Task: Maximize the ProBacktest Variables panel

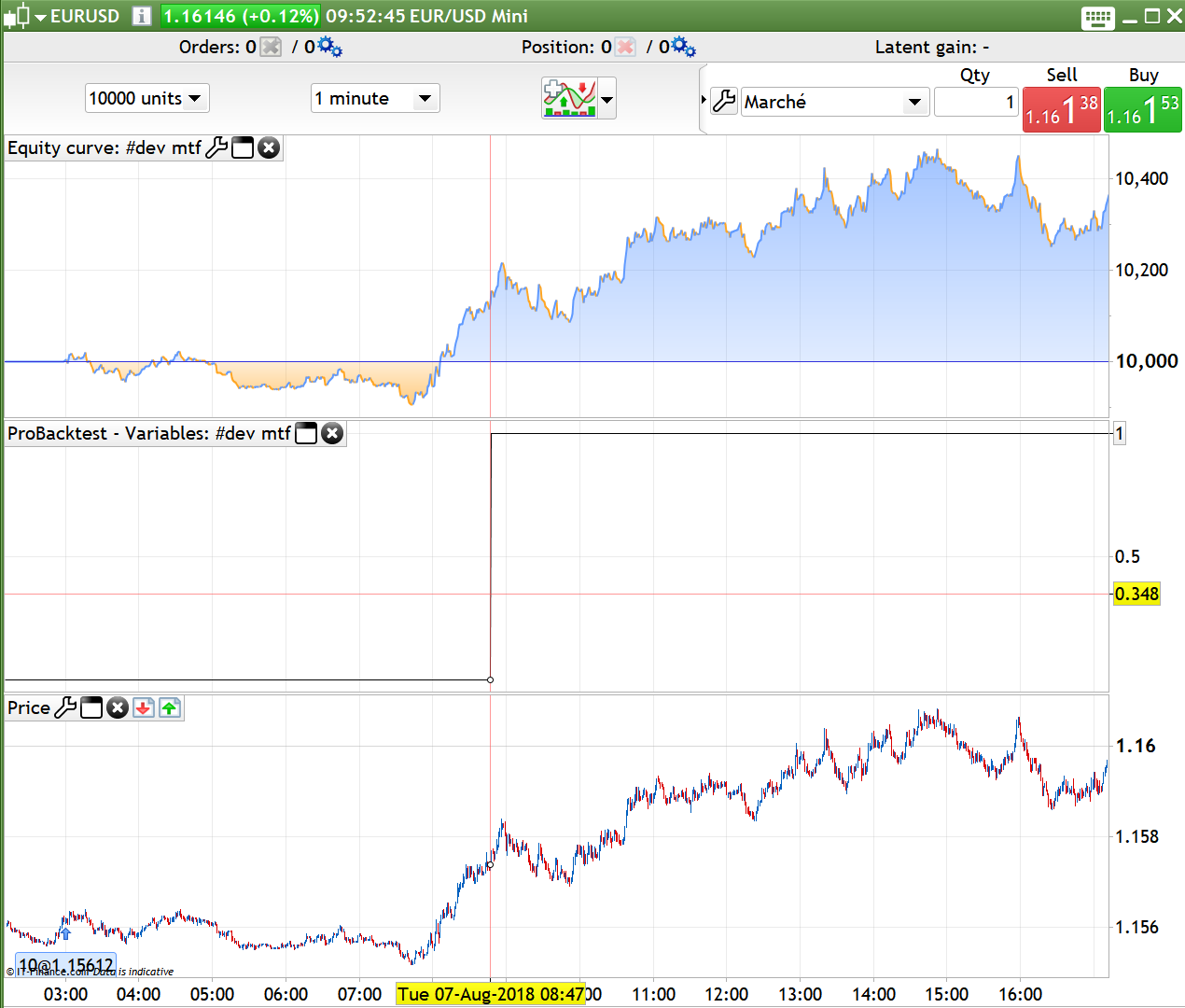Action: [x=306, y=433]
